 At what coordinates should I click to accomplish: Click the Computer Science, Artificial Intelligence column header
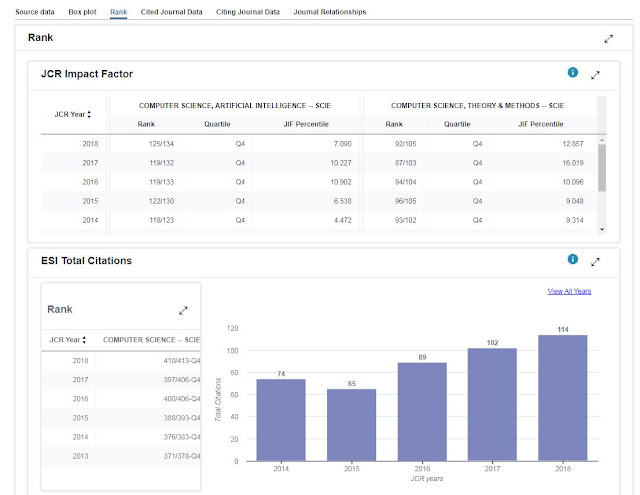click(235, 106)
